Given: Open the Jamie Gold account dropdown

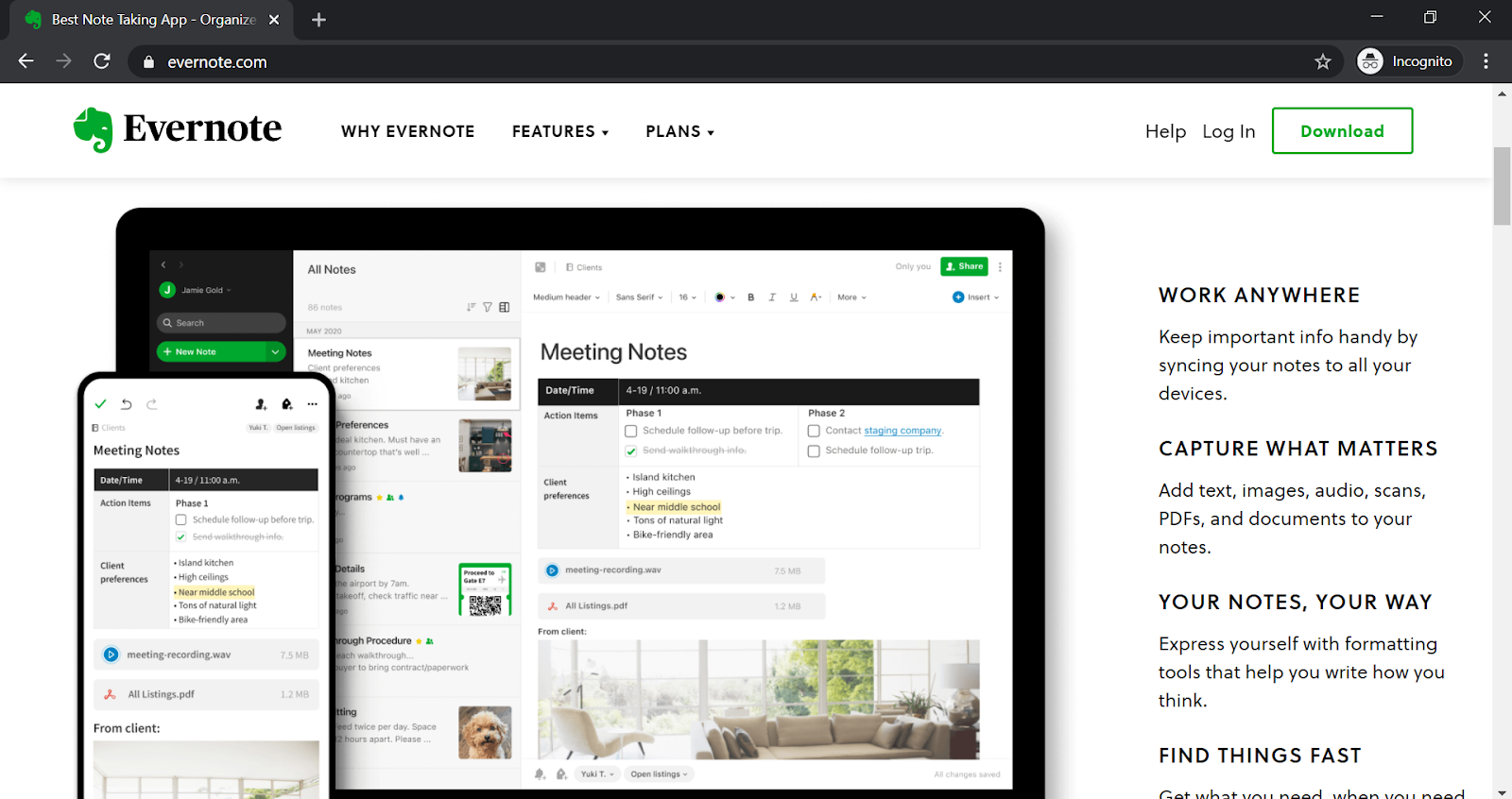Looking at the screenshot, I should point(196,290).
